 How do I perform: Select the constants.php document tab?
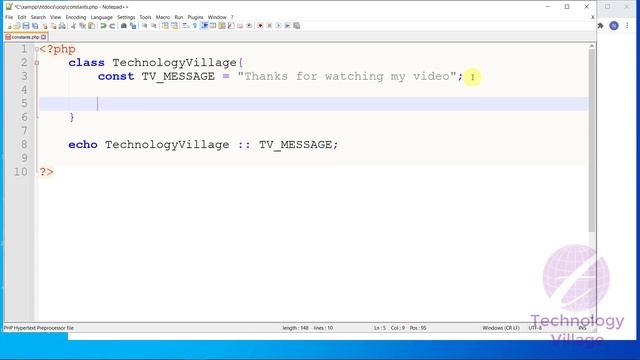(x=25, y=37)
